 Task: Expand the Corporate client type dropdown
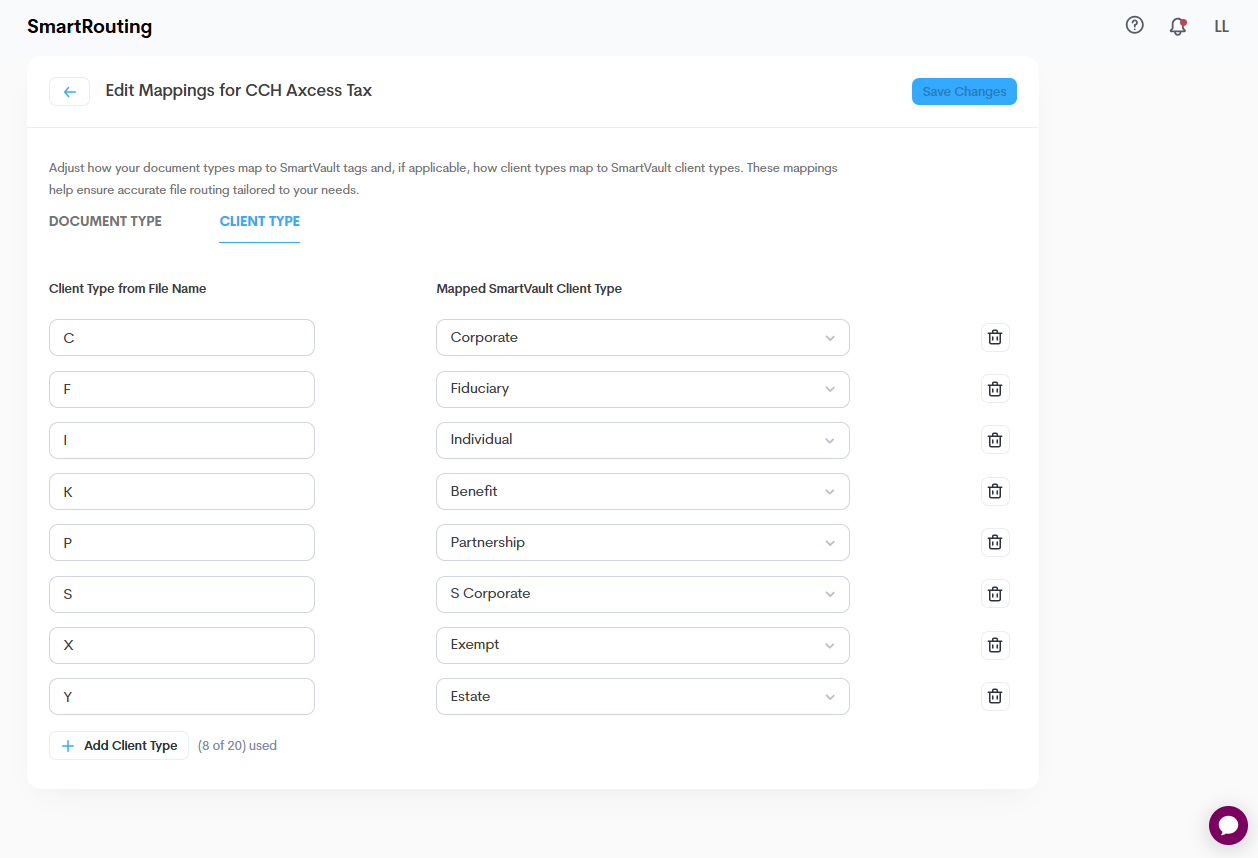point(642,338)
